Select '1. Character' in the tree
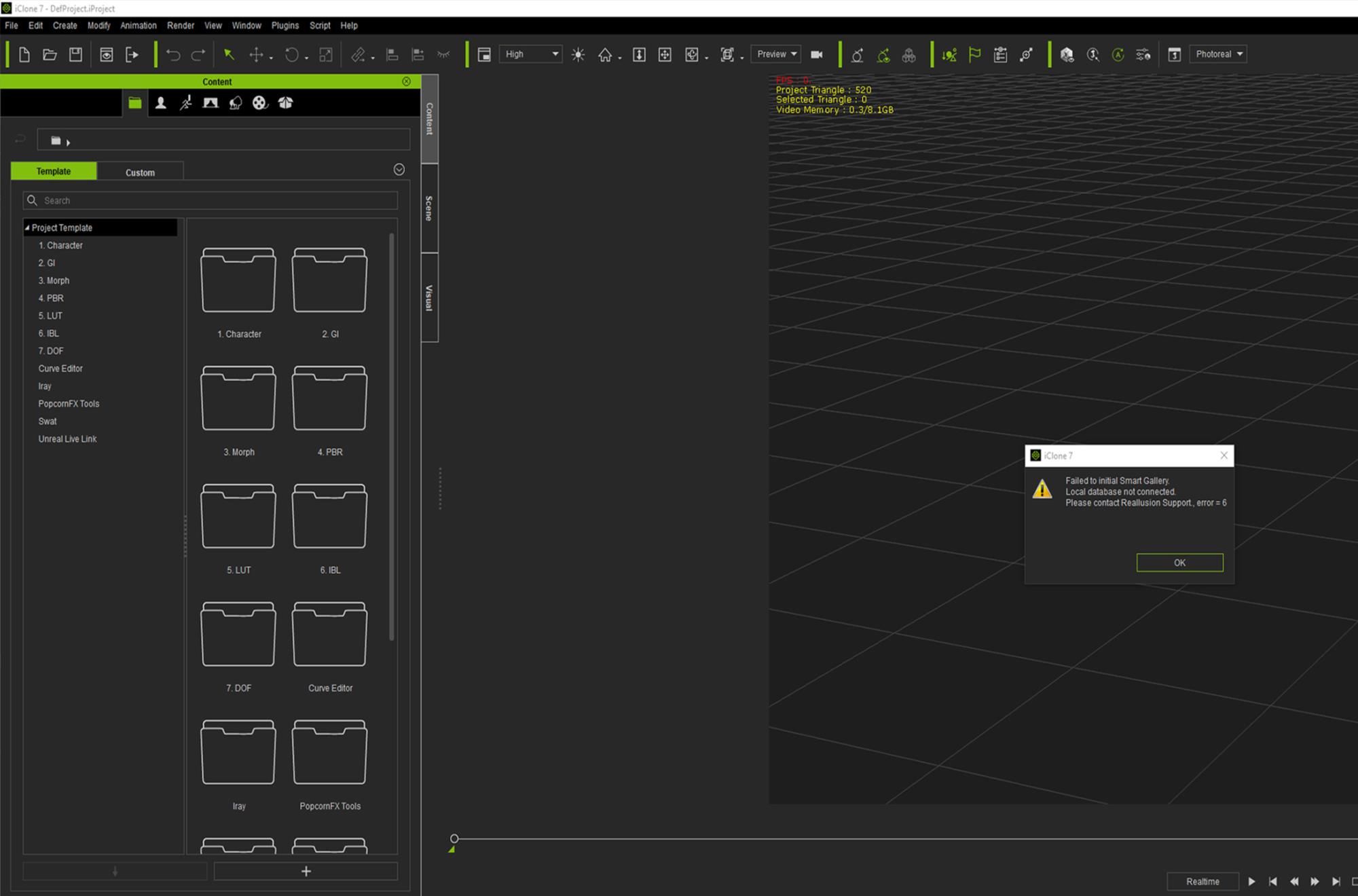The width and height of the screenshot is (1358, 896). 60,246
